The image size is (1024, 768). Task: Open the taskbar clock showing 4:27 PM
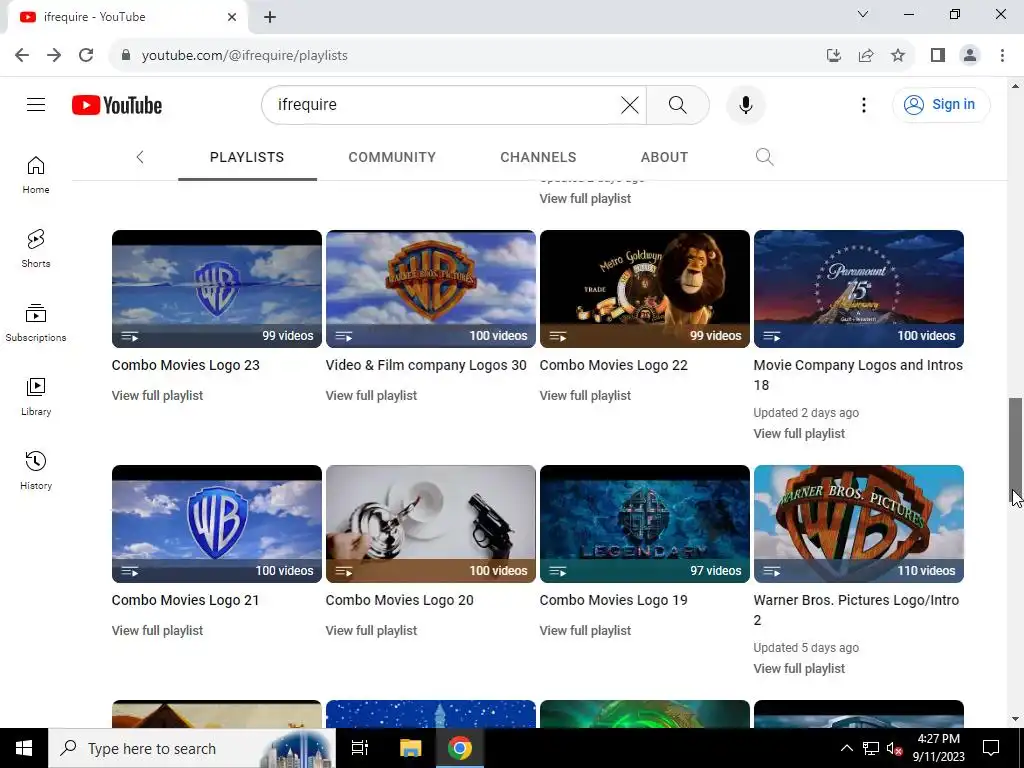(x=938, y=748)
